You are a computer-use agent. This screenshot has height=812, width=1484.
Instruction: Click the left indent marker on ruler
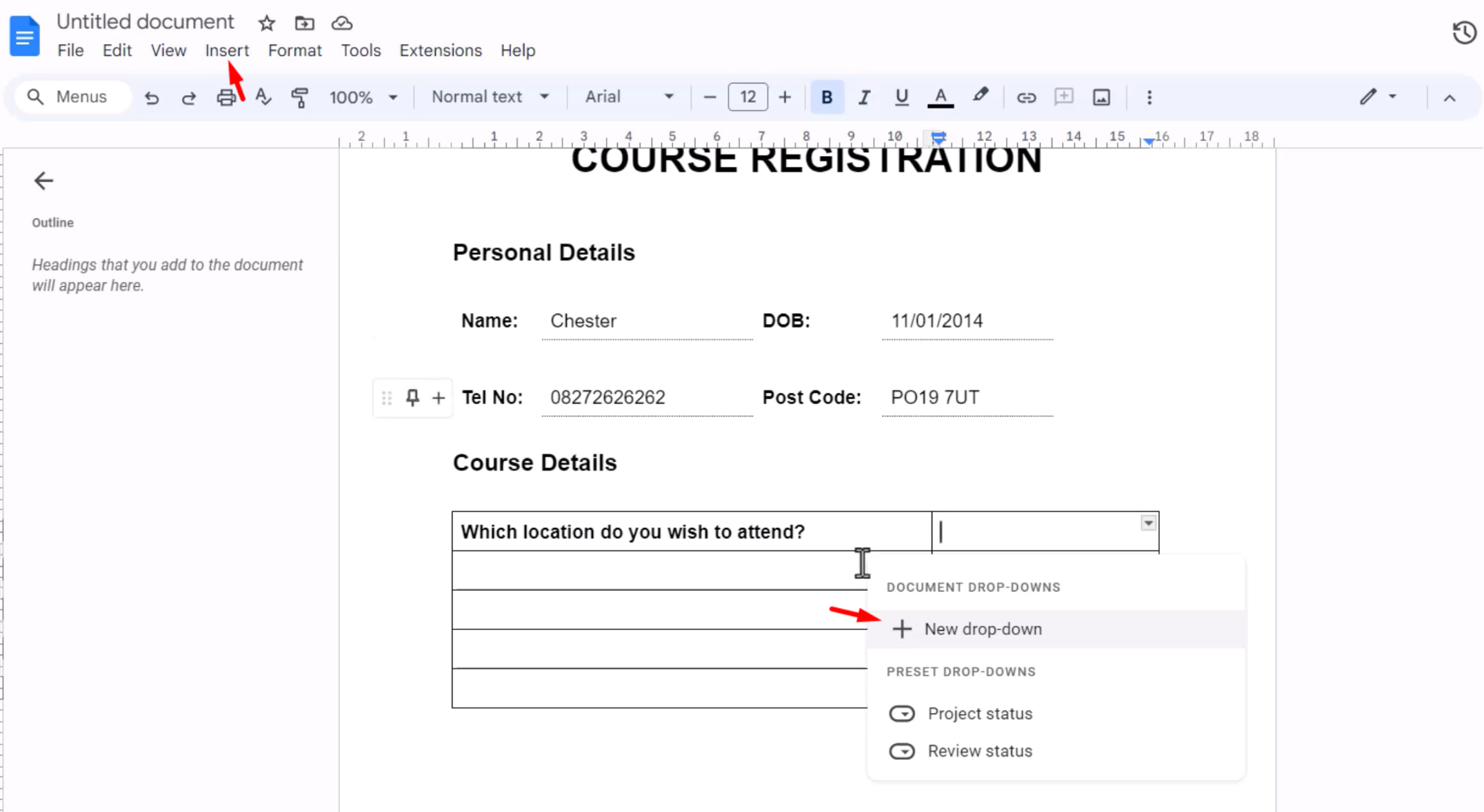click(939, 138)
